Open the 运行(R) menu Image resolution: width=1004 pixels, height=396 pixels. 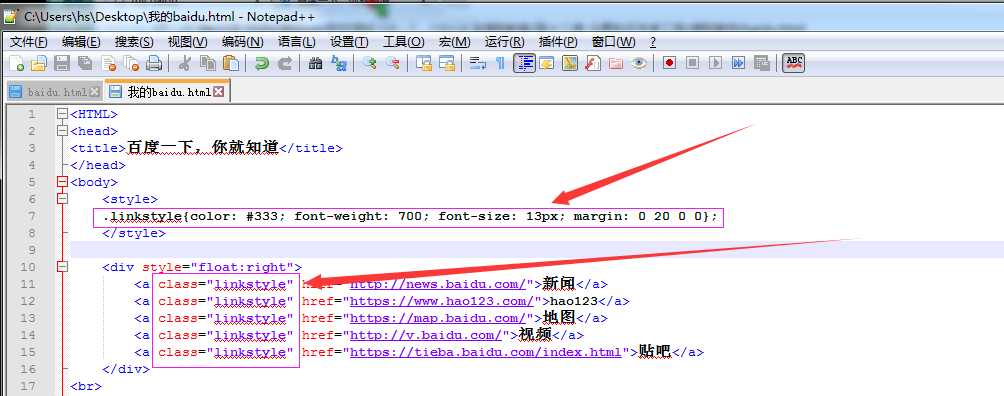point(505,42)
